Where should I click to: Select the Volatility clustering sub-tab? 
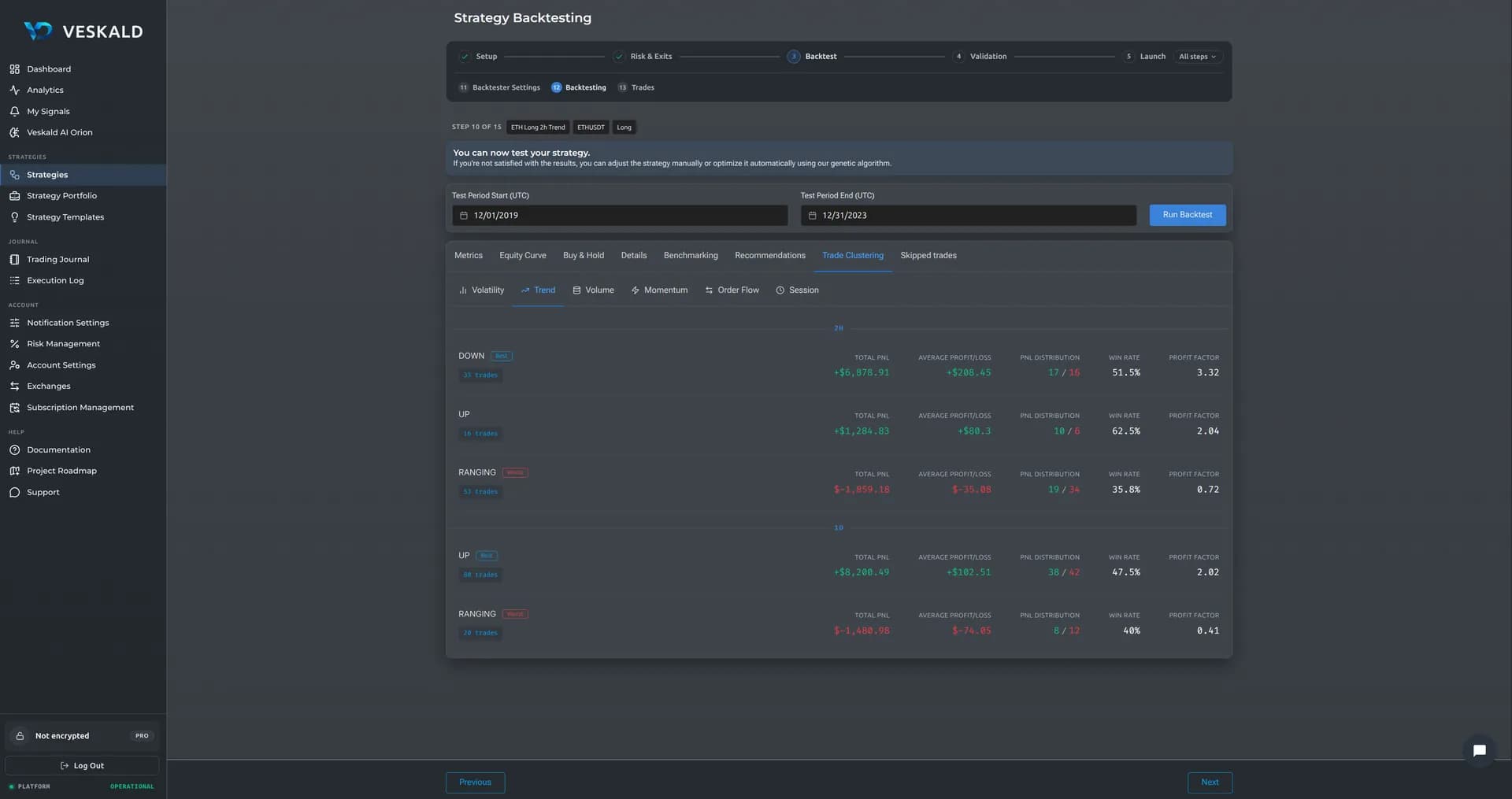point(481,290)
